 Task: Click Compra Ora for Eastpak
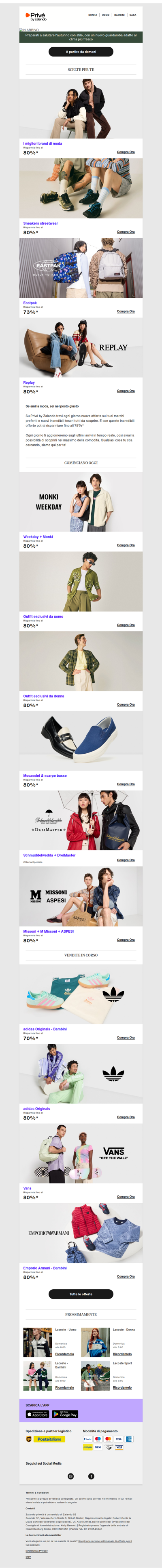pyautogui.click(x=126, y=311)
